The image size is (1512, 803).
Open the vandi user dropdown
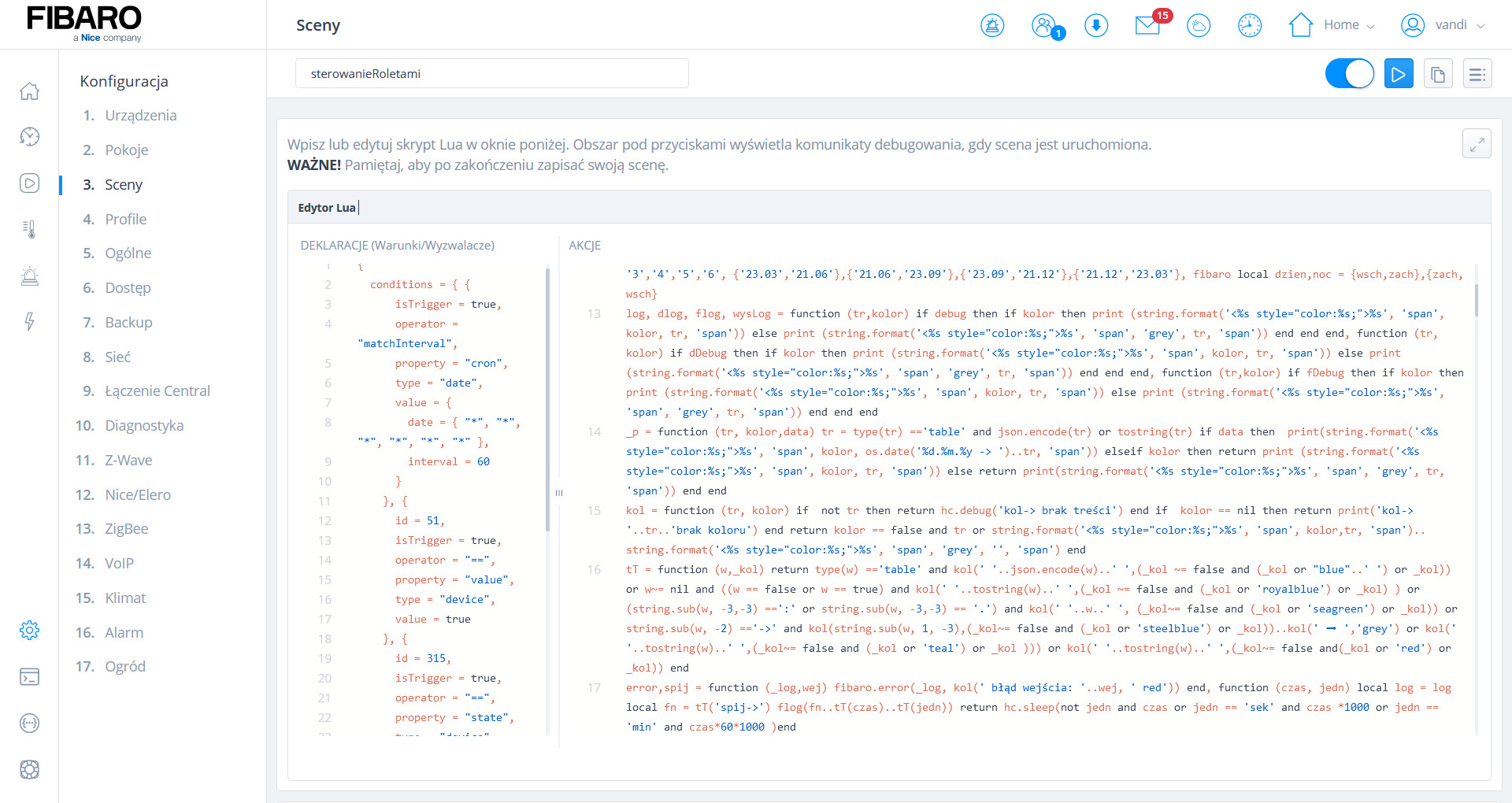click(x=1443, y=25)
